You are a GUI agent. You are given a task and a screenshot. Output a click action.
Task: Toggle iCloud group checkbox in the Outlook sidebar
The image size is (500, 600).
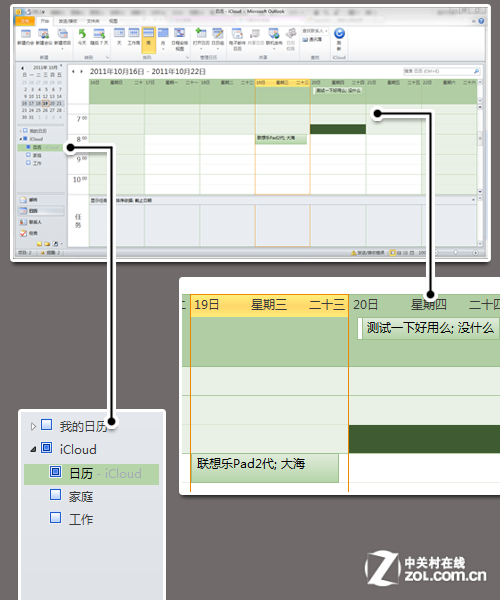(25, 139)
